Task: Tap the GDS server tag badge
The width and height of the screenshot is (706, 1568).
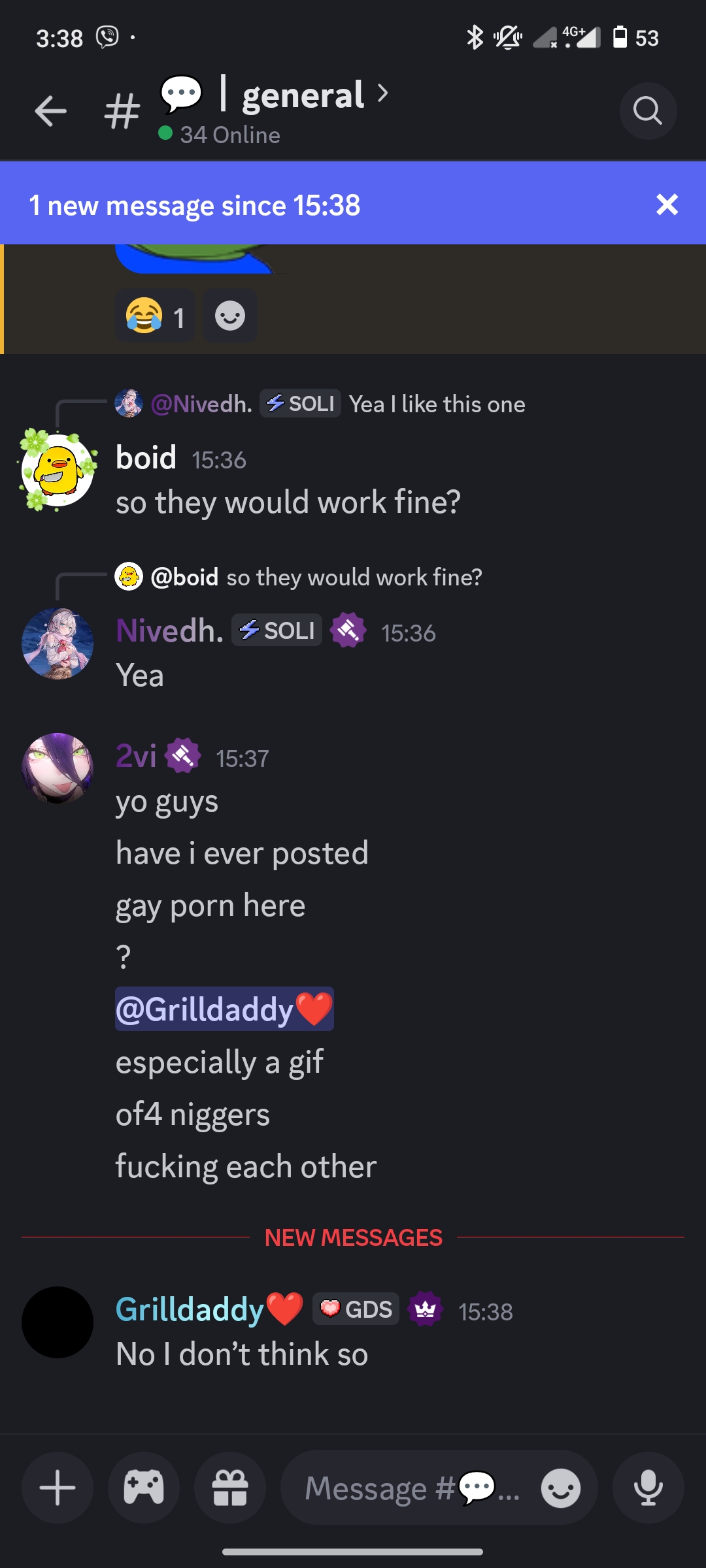Action: pos(356,1309)
